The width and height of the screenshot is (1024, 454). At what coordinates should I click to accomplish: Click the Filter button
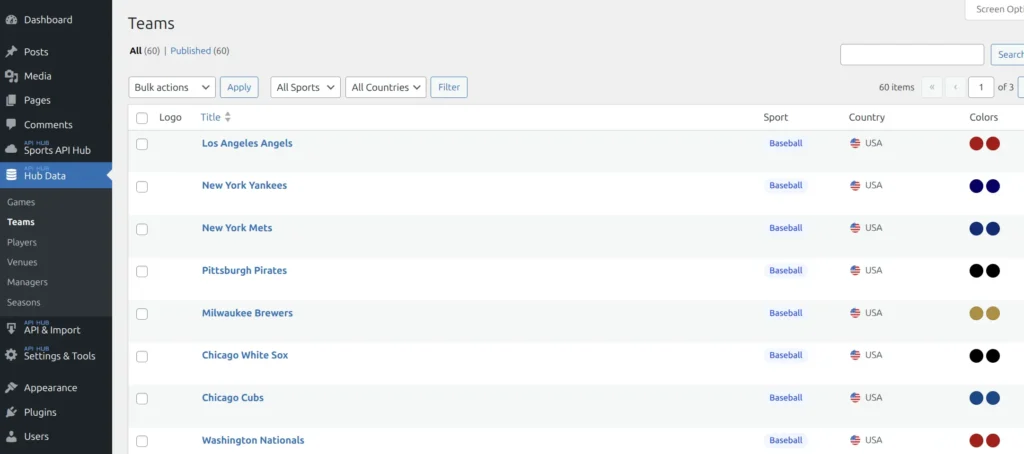[449, 87]
